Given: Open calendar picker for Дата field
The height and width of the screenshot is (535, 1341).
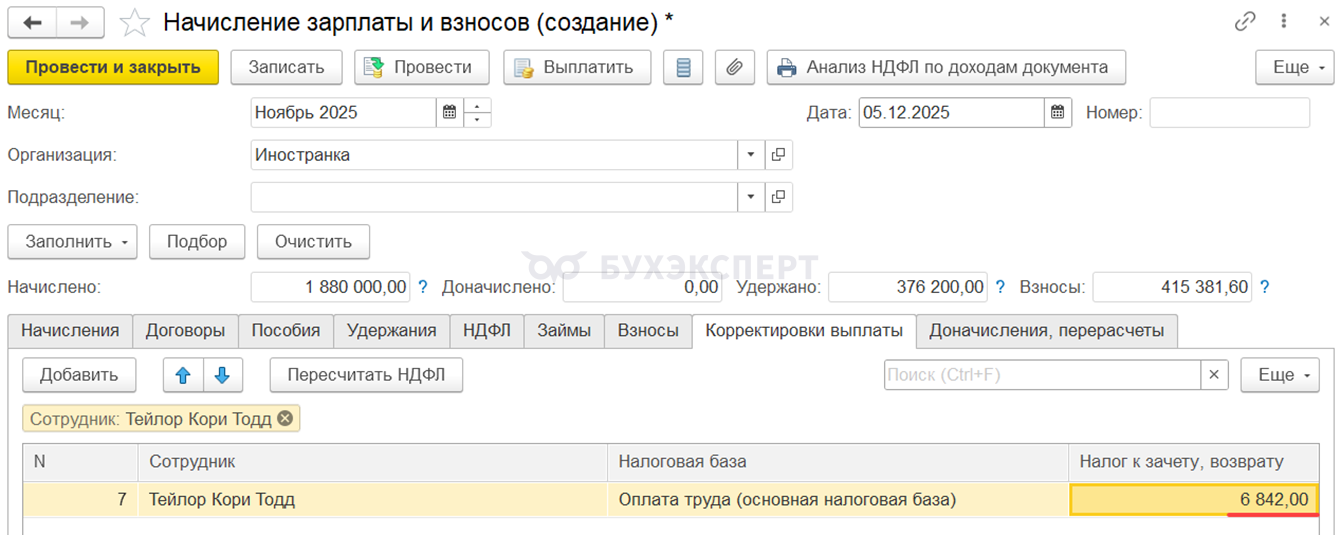Looking at the screenshot, I should tap(1057, 112).
